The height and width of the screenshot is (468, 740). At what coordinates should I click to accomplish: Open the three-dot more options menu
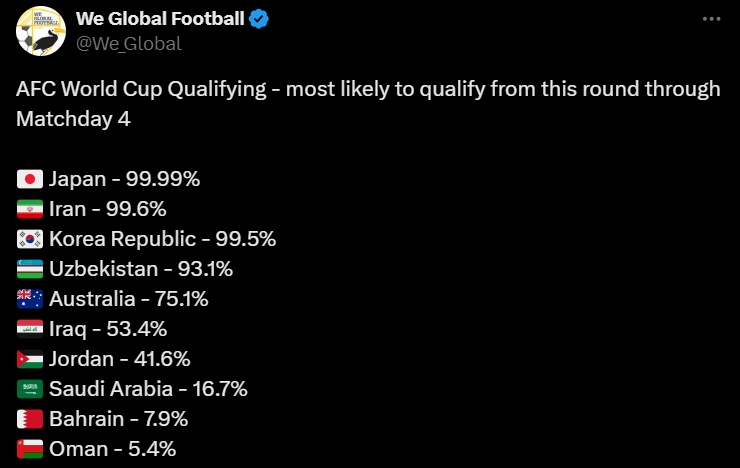click(x=710, y=19)
